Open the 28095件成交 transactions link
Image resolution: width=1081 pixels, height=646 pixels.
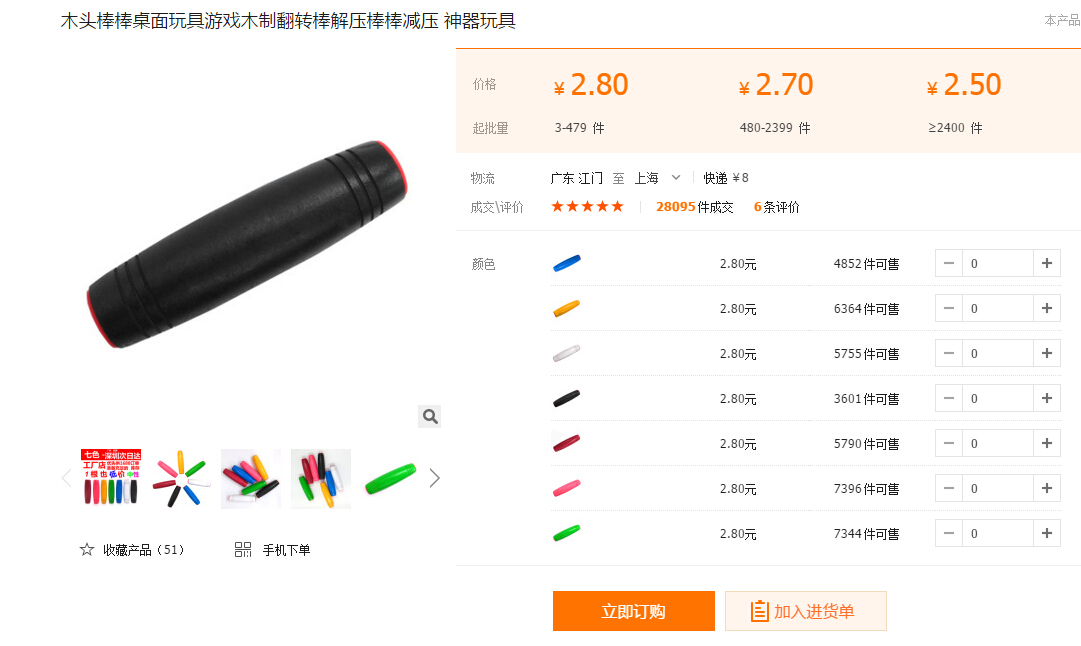[x=694, y=207]
